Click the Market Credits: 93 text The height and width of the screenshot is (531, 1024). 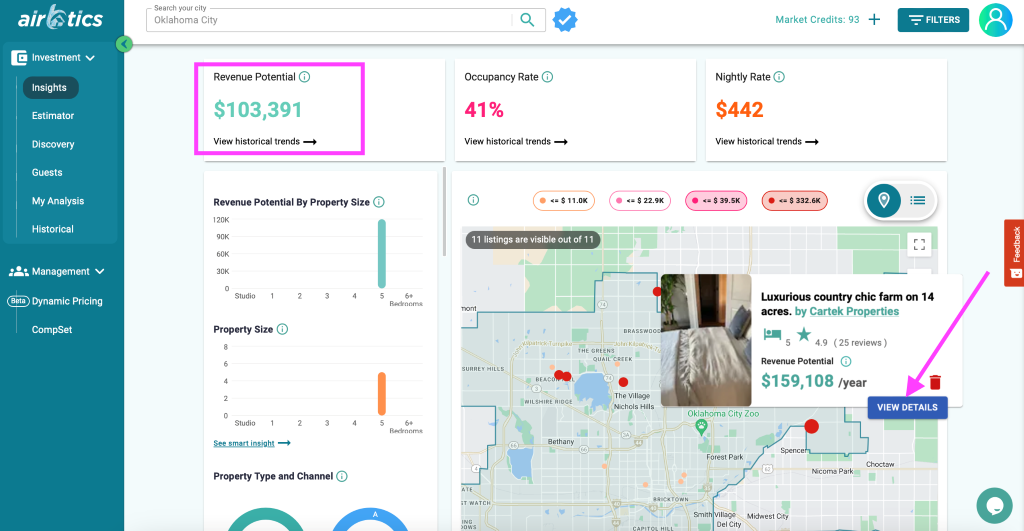click(x=817, y=20)
